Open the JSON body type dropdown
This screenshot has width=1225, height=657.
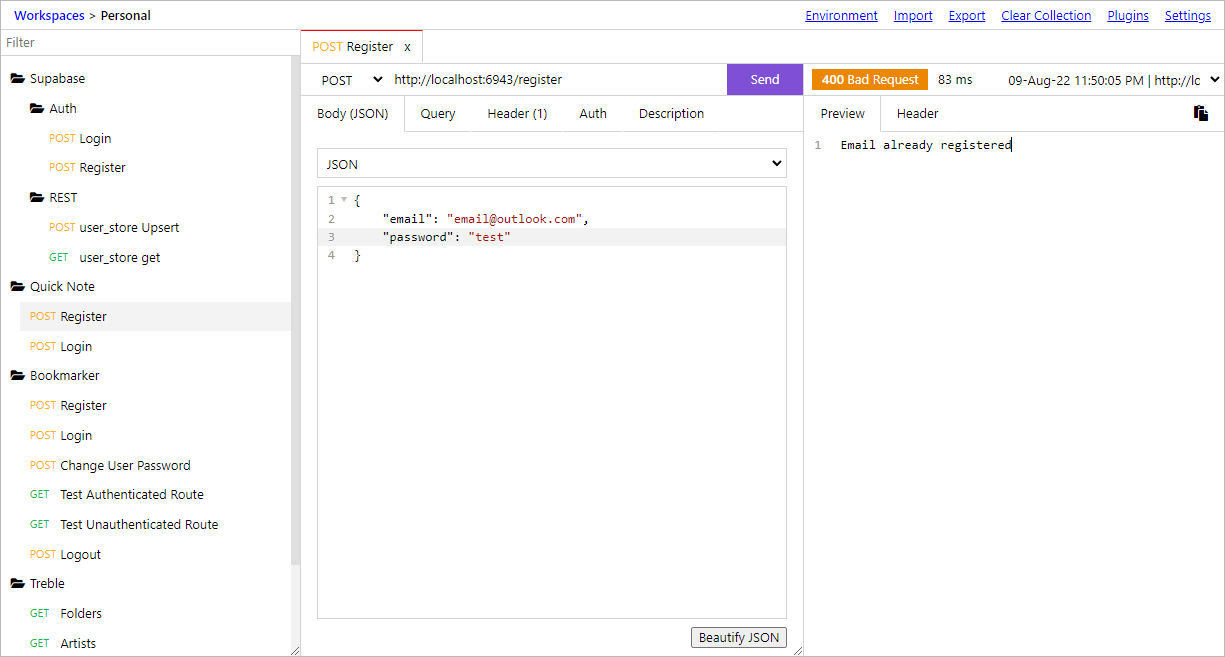[x=552, y=164]
